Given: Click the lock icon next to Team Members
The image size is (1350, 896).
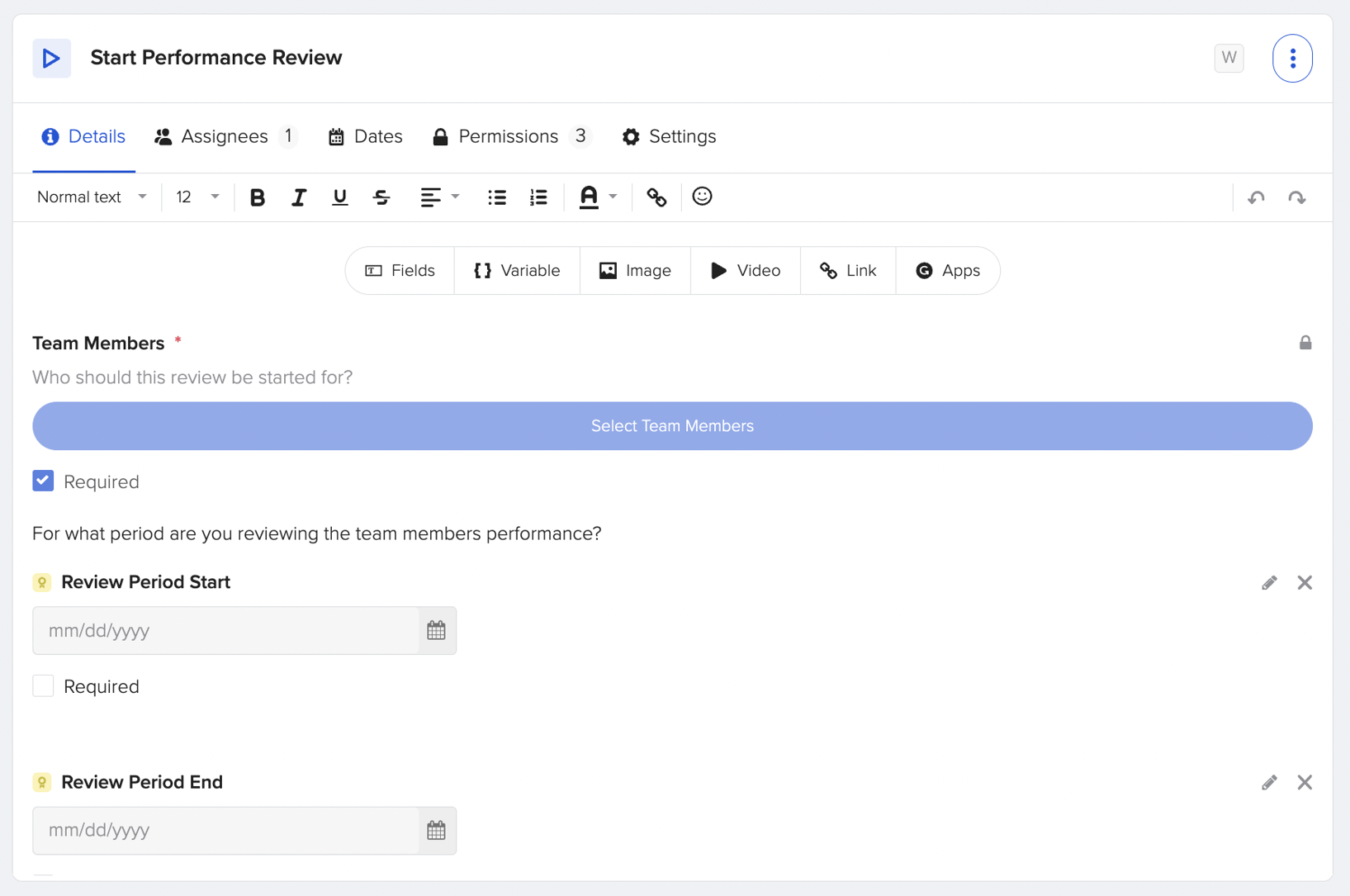Looking at the screenshot, I should [x=1305, y=342].
